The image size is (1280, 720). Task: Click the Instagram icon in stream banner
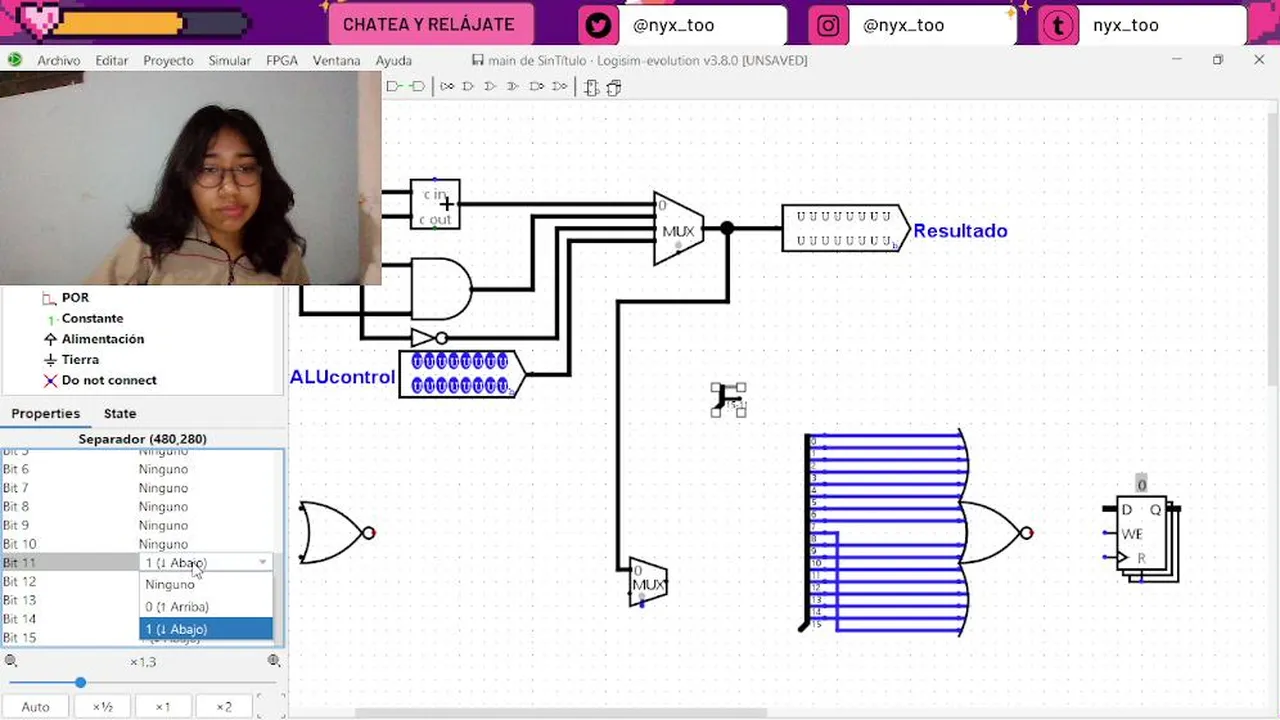click(x=828, y=25)
